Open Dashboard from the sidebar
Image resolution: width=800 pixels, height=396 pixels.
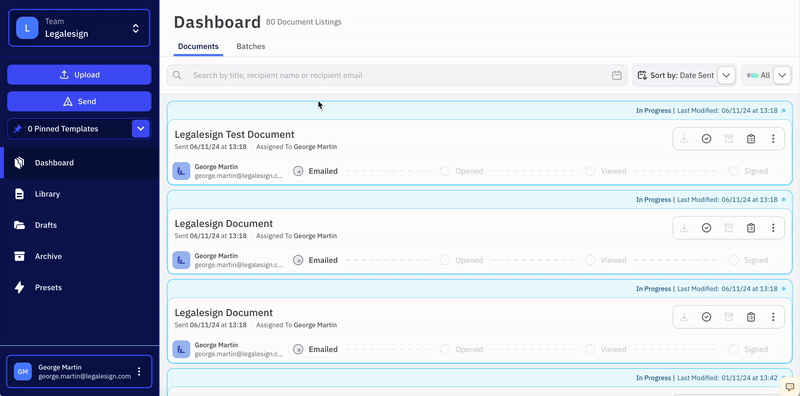[x=79, y=163]
